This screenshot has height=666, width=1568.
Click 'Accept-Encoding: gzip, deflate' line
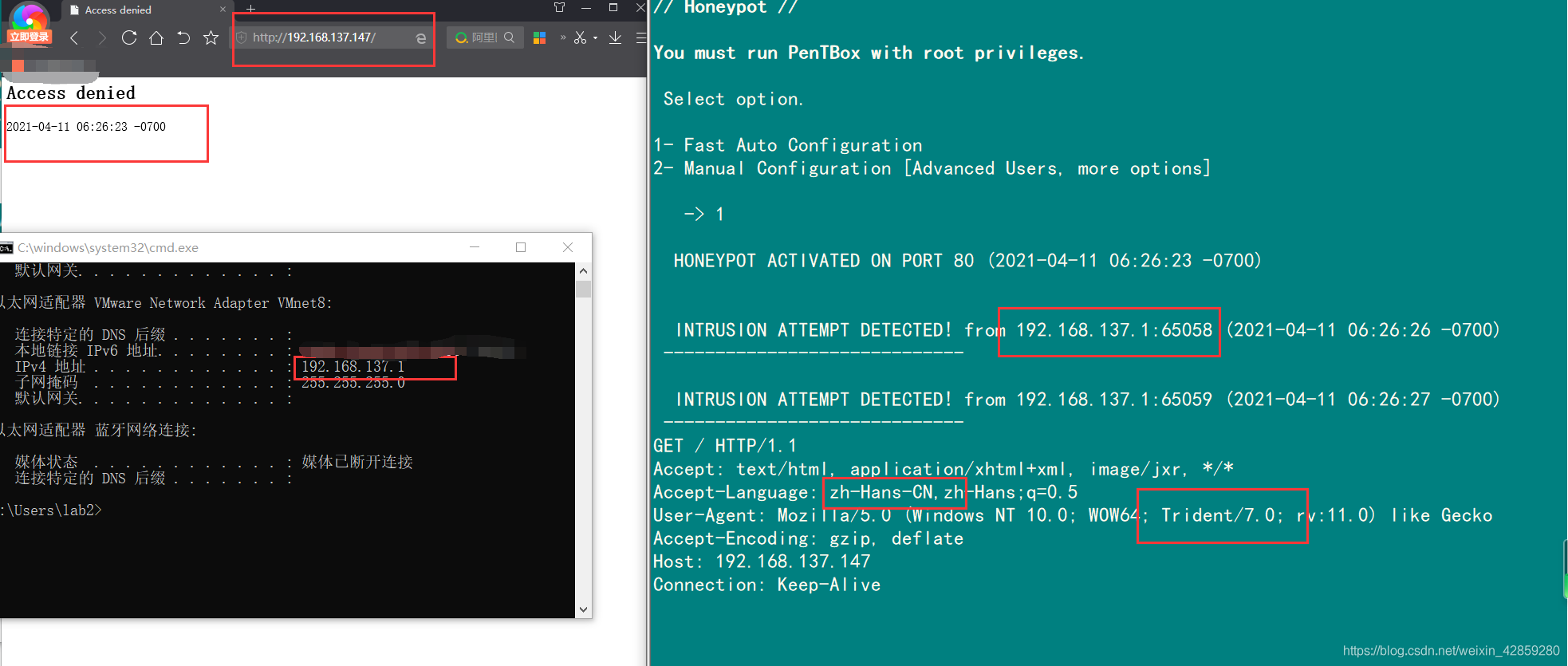click(808, 538)
